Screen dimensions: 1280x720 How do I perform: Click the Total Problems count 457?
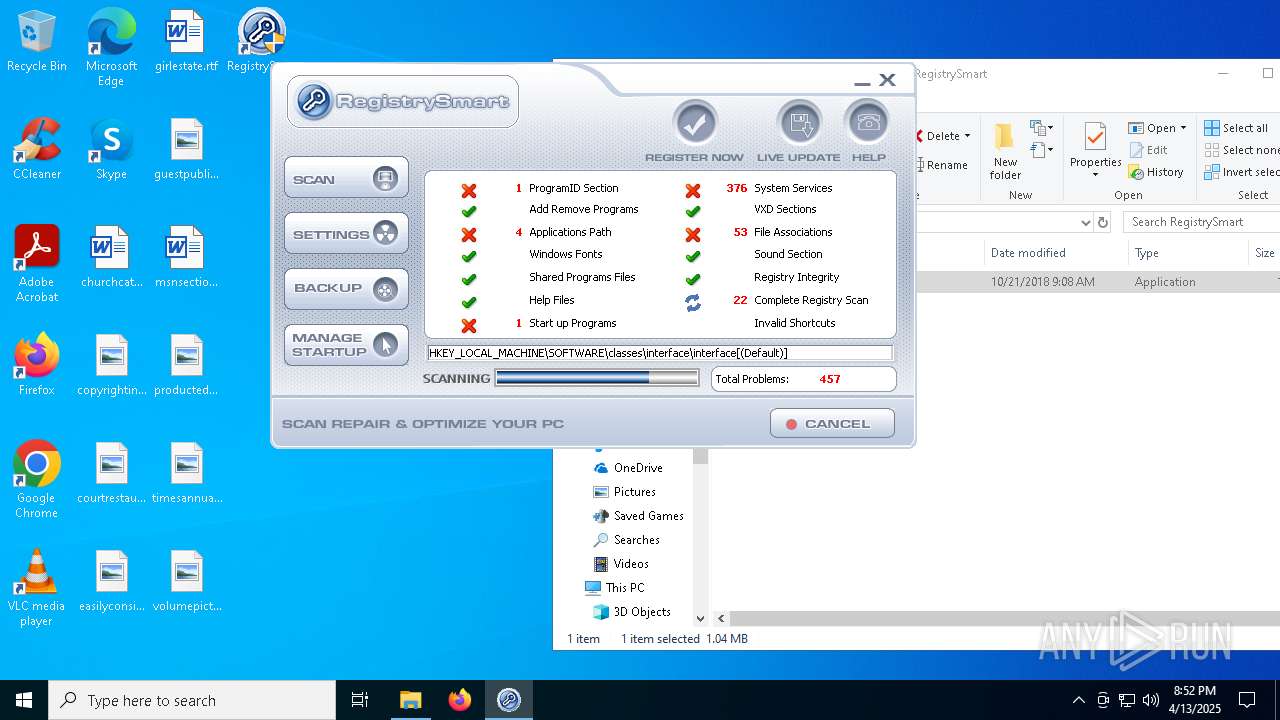point(830,379)
